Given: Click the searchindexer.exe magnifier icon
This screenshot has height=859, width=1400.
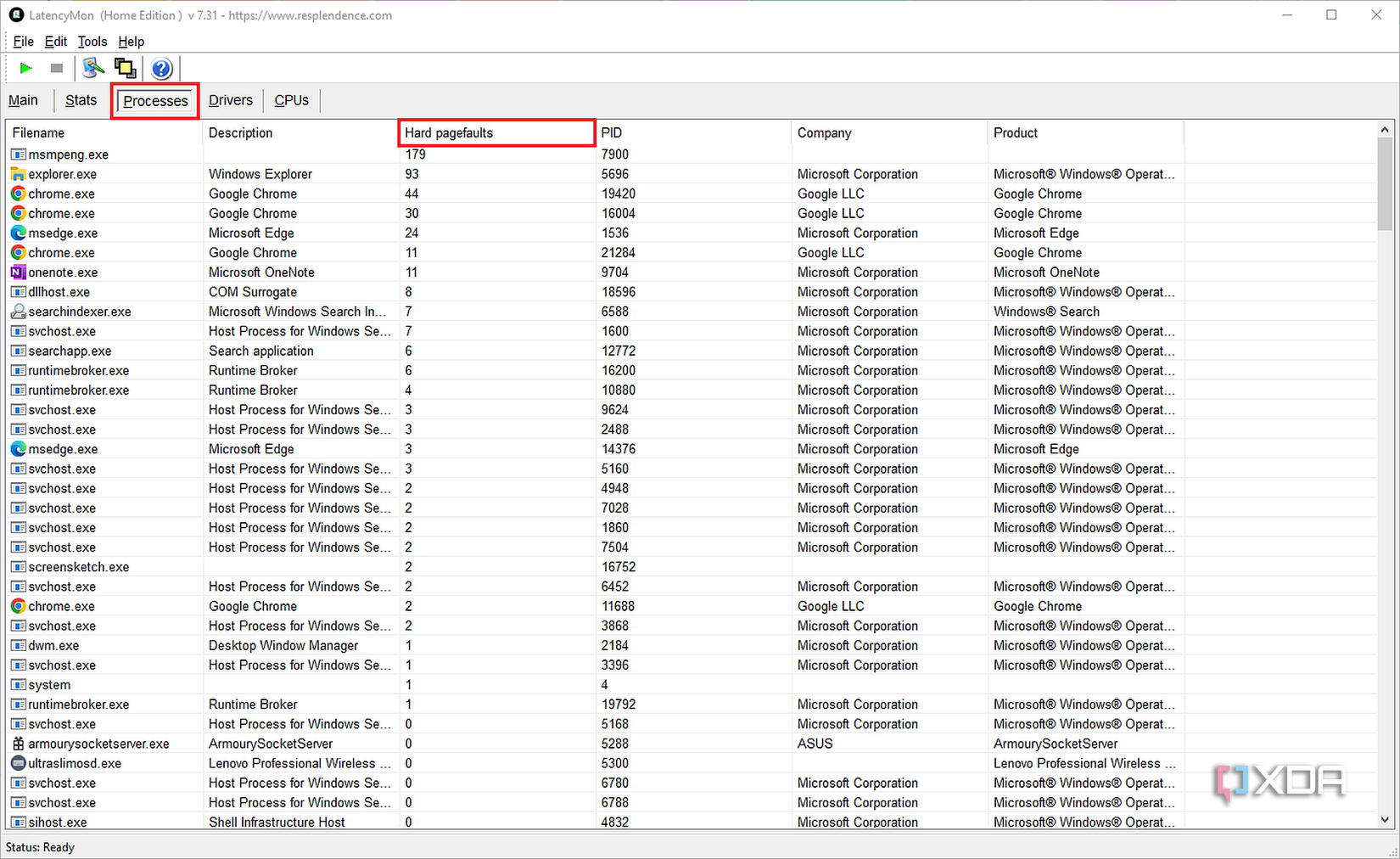Looking at the screenshot, I should coord(18,312).
